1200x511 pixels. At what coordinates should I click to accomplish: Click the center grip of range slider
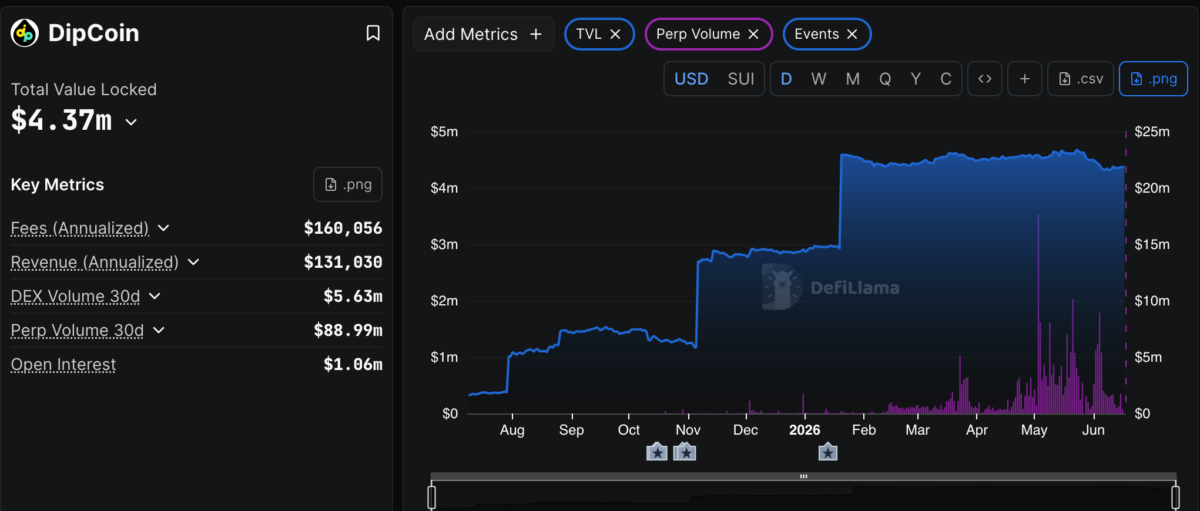803,477
